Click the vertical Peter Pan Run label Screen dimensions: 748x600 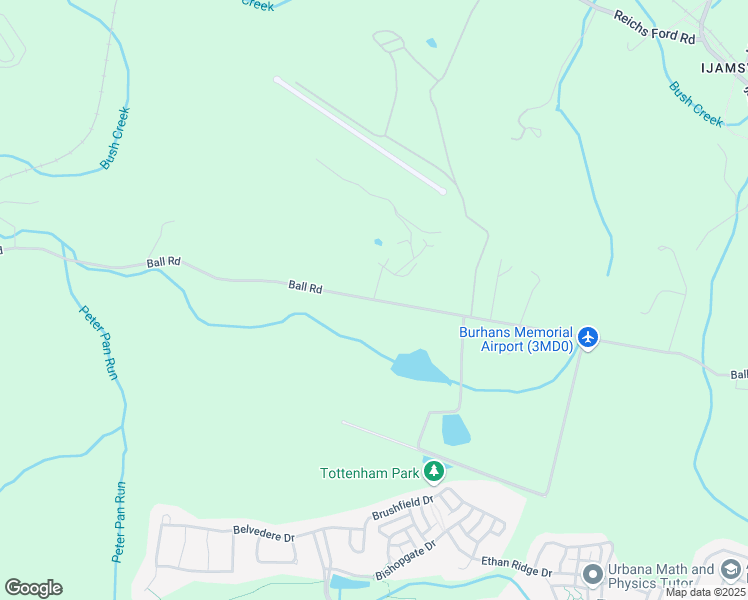pyautogui.click(x=119, y=522)
